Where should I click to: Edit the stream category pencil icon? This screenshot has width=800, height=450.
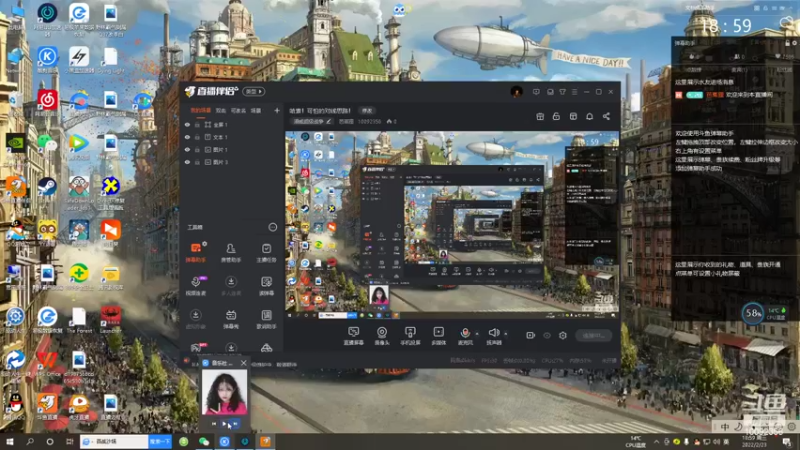(329, 121)
